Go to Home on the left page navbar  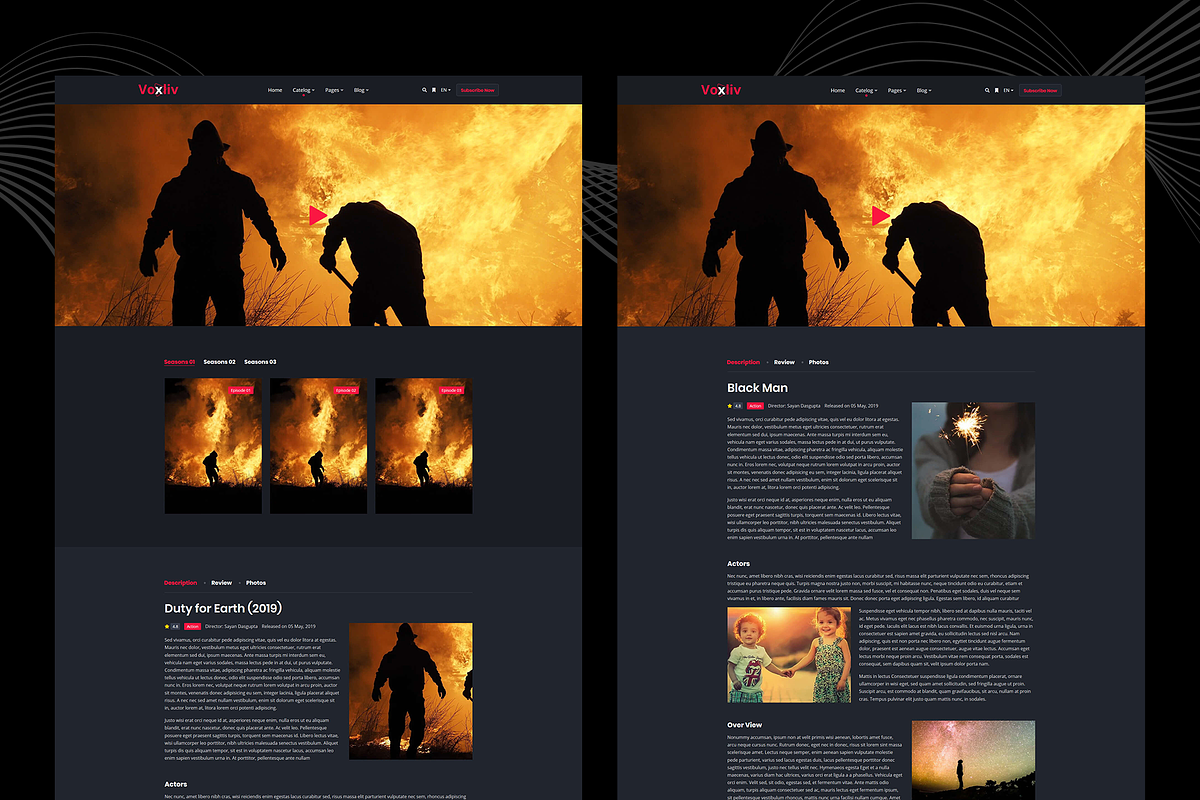(x=275, y=90)
